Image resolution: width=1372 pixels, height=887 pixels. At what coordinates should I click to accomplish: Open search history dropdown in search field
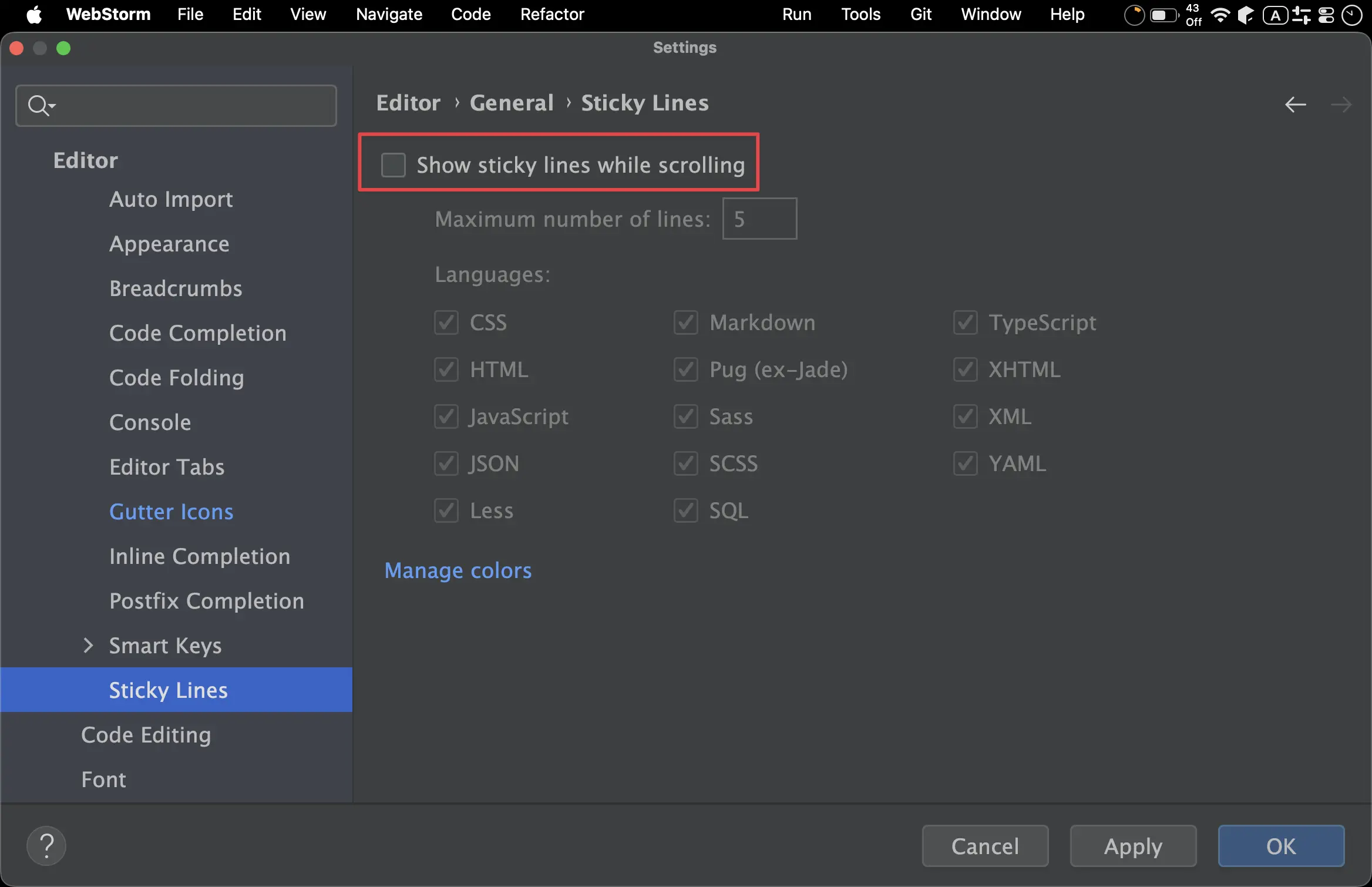click(52, 106)
